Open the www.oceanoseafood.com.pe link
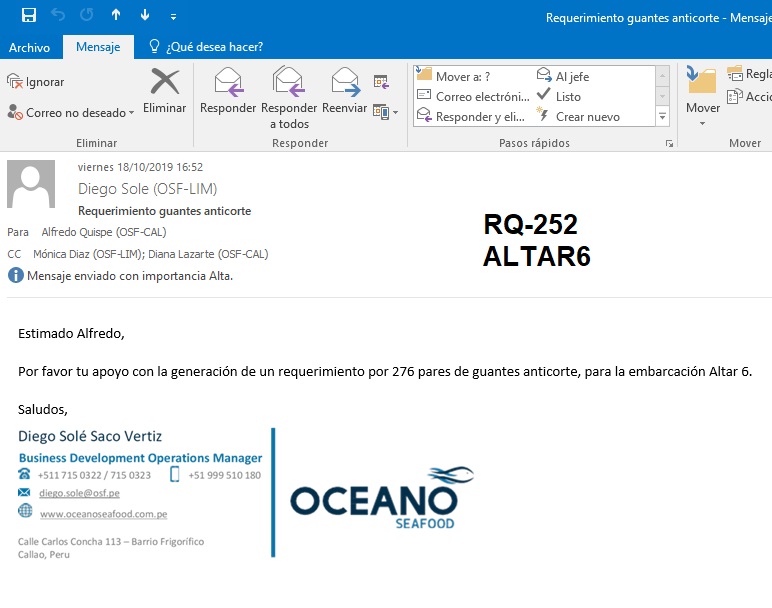 point(103,514)
